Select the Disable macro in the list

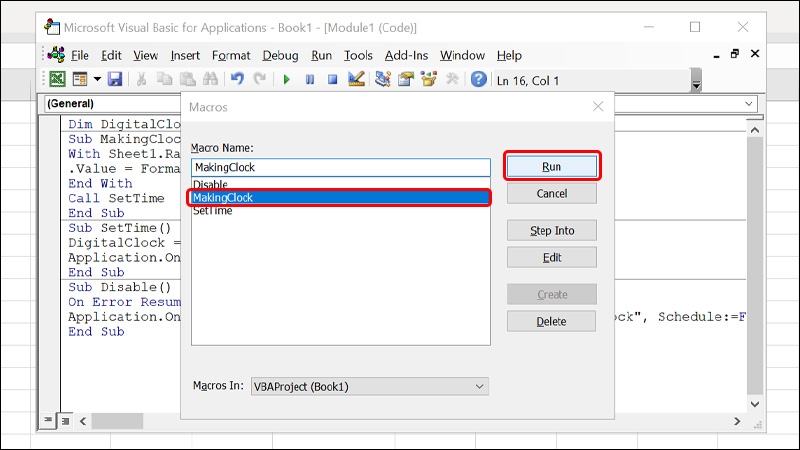point(341,184)
